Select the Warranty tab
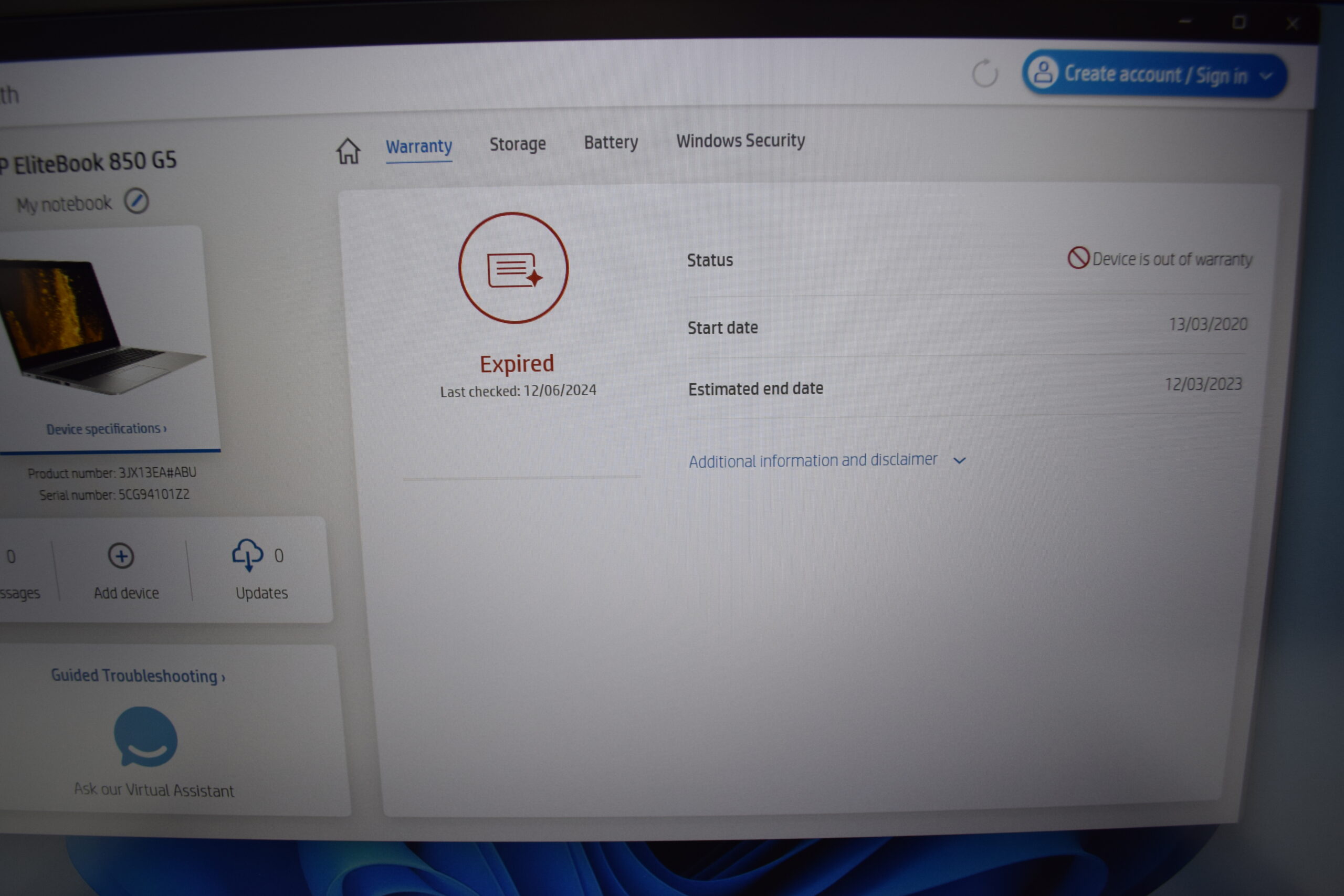This screenshot has height=896, width=1344. coord(419,147)
